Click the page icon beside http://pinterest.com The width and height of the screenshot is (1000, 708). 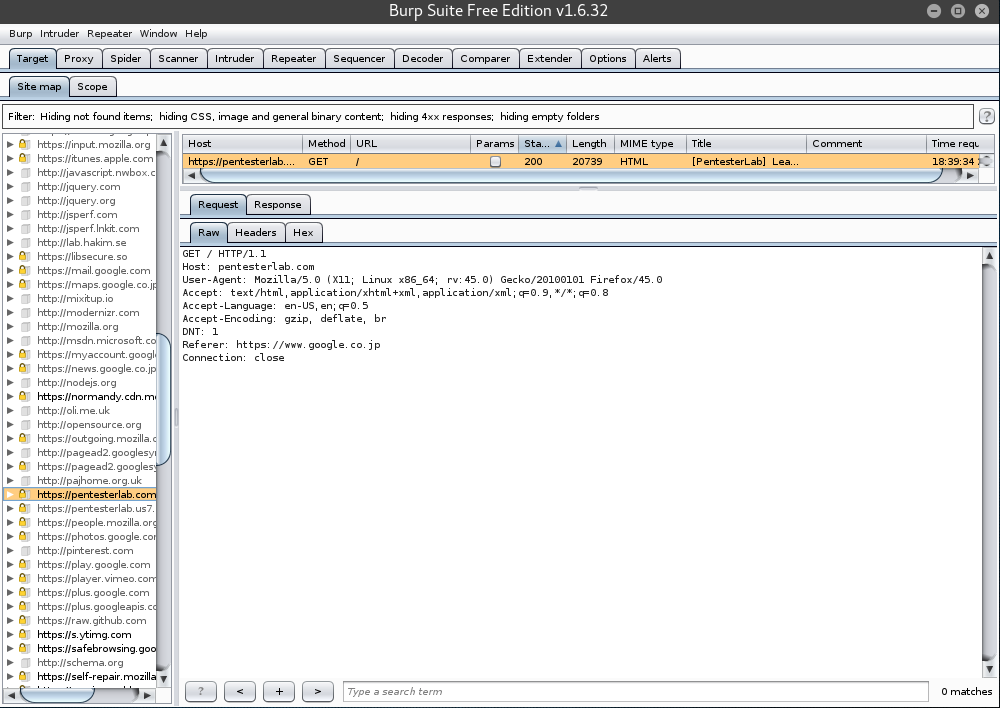tap(26, 550)
